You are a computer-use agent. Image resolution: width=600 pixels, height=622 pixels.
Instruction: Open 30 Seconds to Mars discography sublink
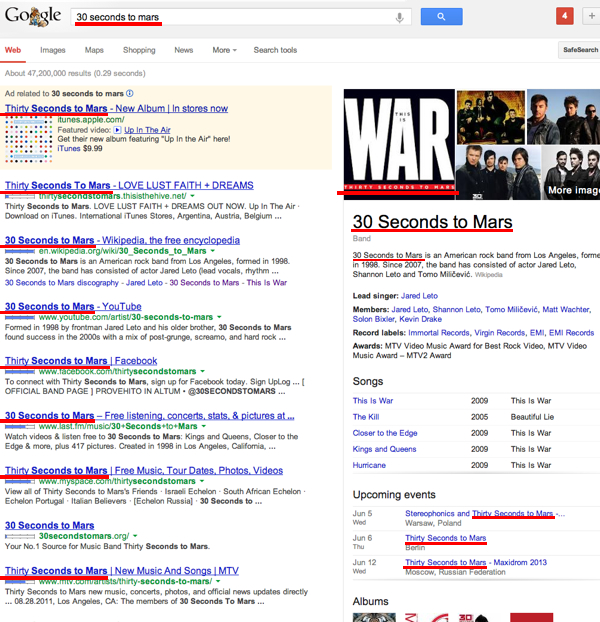pos(61,282)
